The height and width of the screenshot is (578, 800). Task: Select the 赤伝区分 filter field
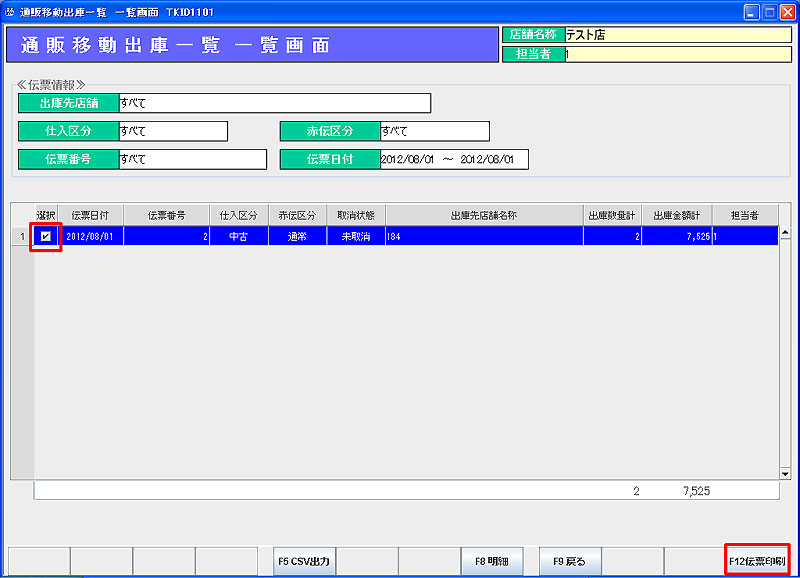[x=434, y=131]
